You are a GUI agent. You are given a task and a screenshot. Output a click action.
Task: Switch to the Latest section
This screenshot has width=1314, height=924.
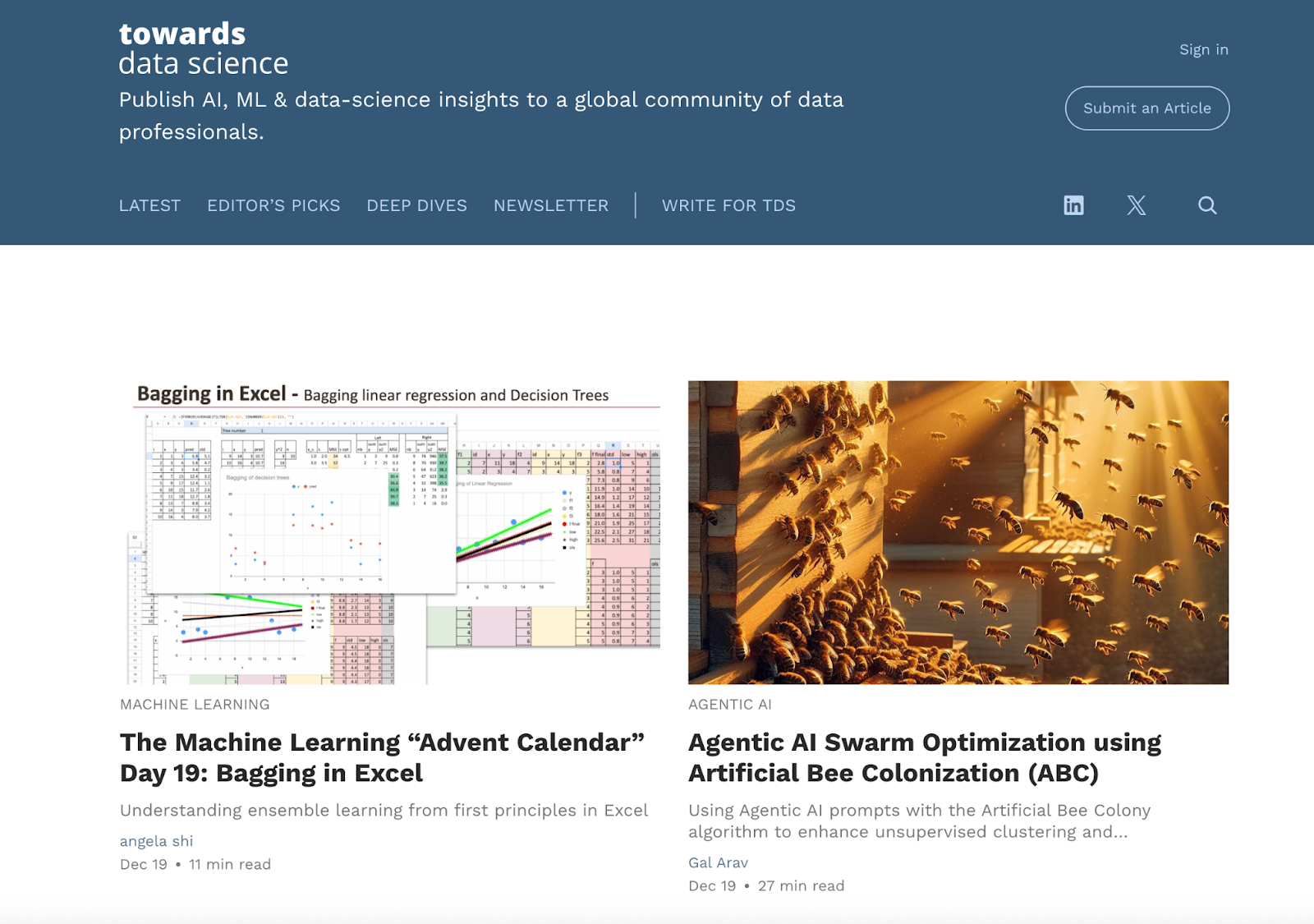[x=149, y=205]
